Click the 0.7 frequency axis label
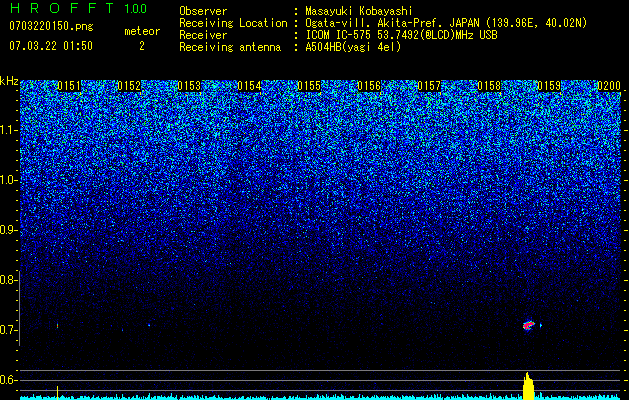629x400 pixels. pos(8,330)
